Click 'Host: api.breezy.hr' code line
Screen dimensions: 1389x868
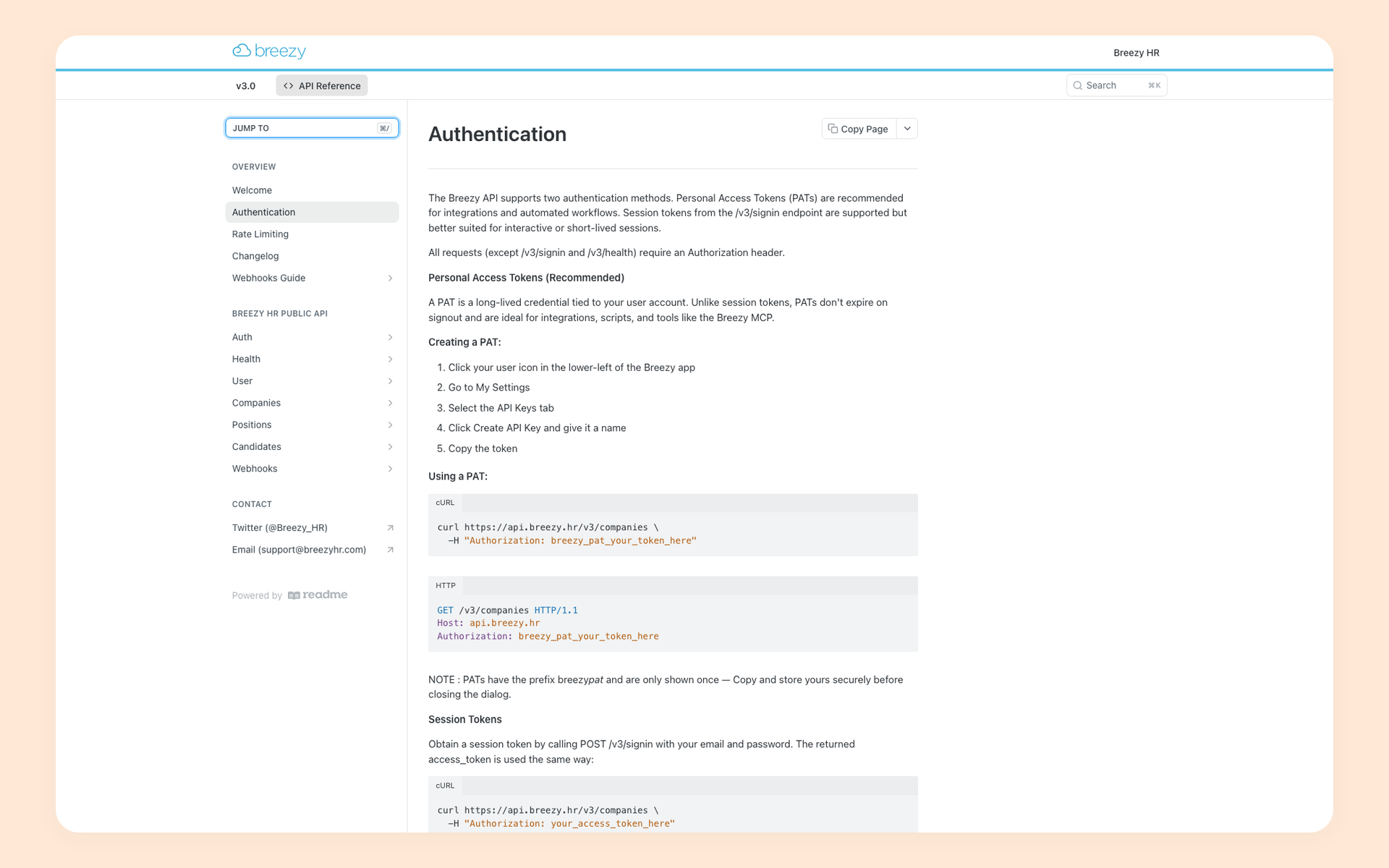488,623
